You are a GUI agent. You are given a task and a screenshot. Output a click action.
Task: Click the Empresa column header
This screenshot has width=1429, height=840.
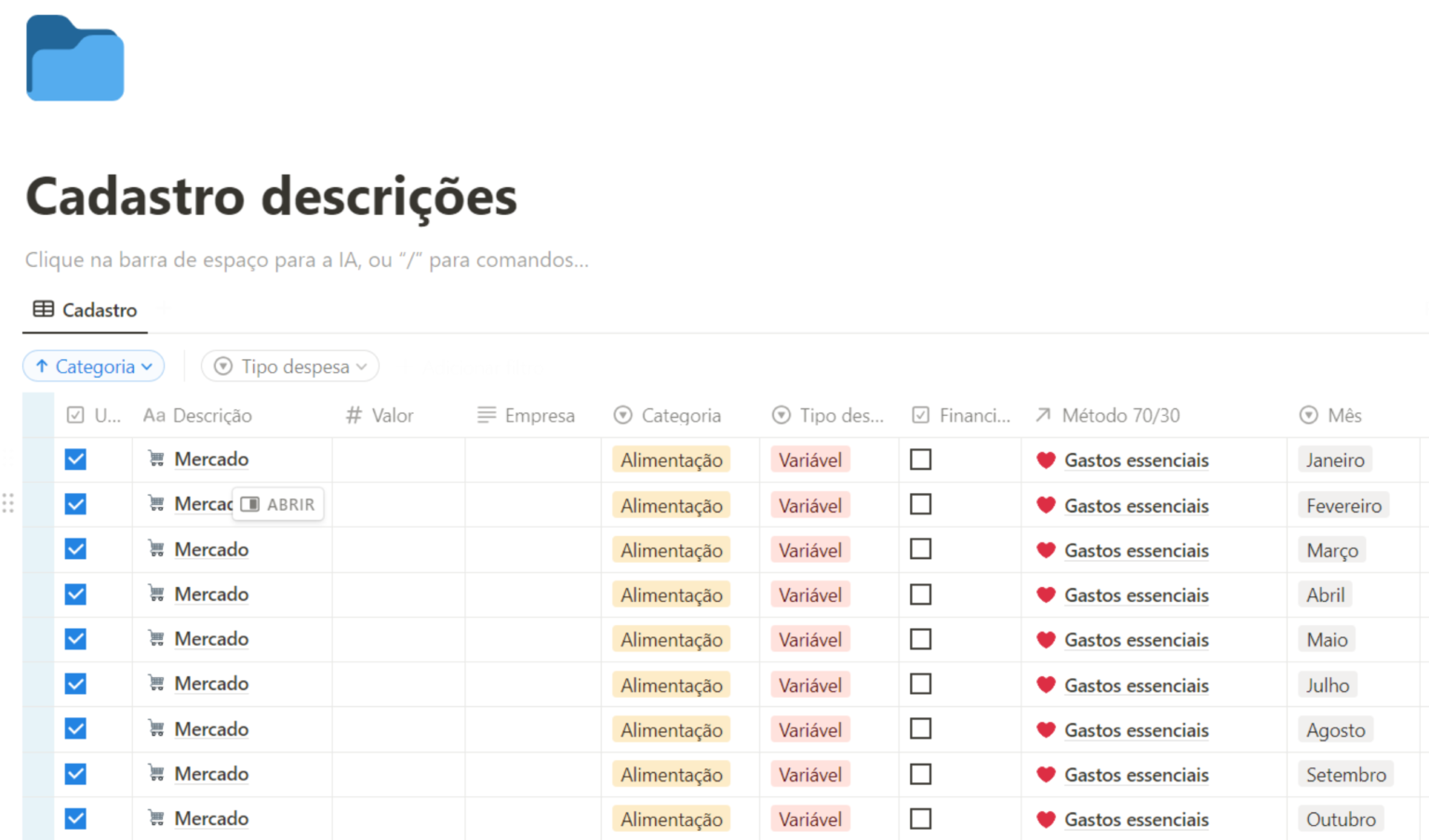(527, 416)
